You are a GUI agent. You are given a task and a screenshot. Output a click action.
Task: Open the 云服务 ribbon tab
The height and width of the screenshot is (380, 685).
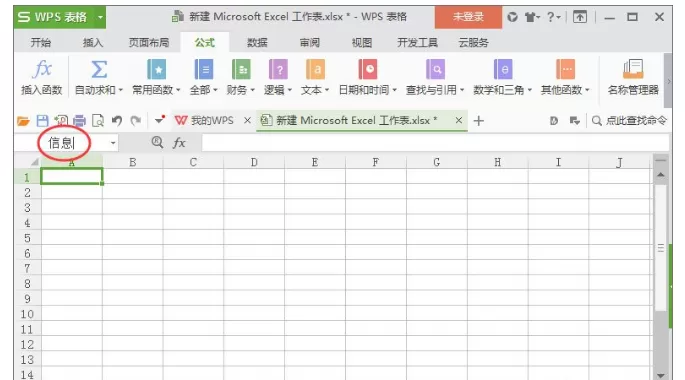click(x=473, y=42)
